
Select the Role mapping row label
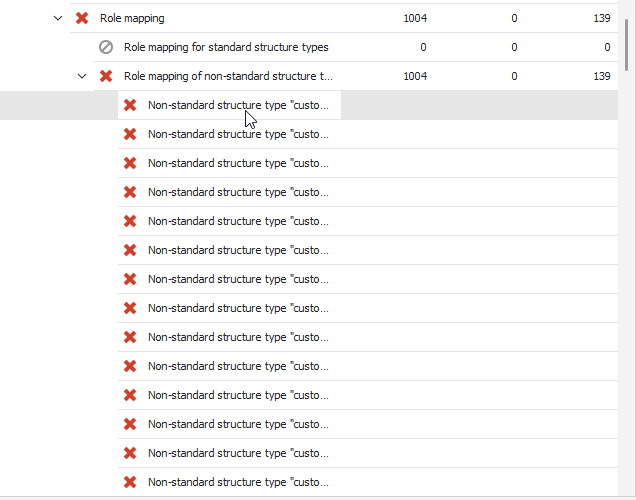(132, 18)
